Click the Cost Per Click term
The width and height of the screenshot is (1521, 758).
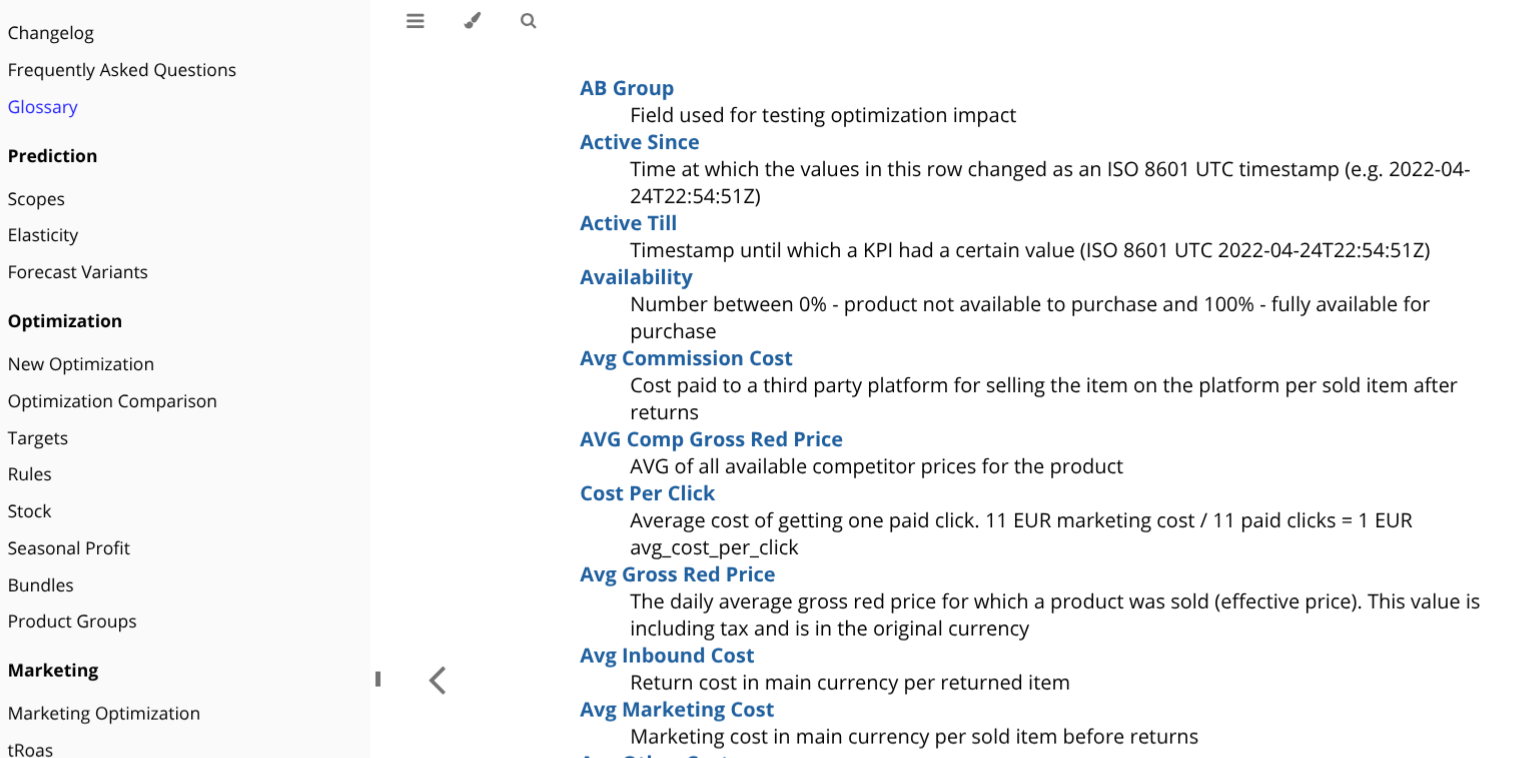click(648, 493)
